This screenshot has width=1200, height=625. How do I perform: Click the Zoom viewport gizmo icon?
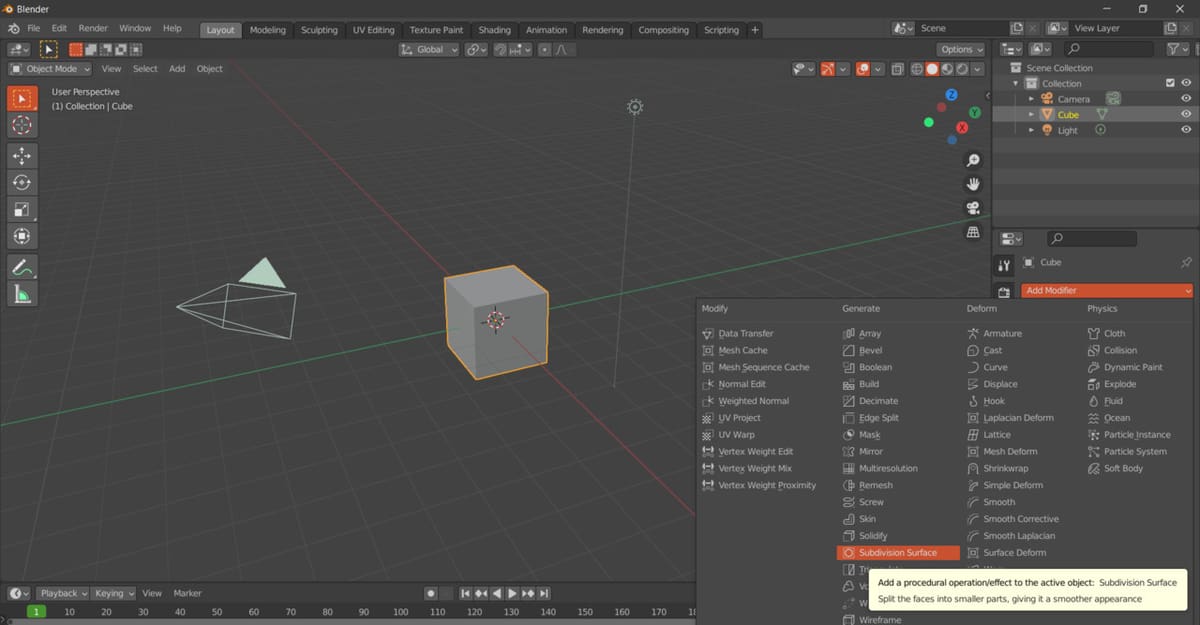(973, 160)
